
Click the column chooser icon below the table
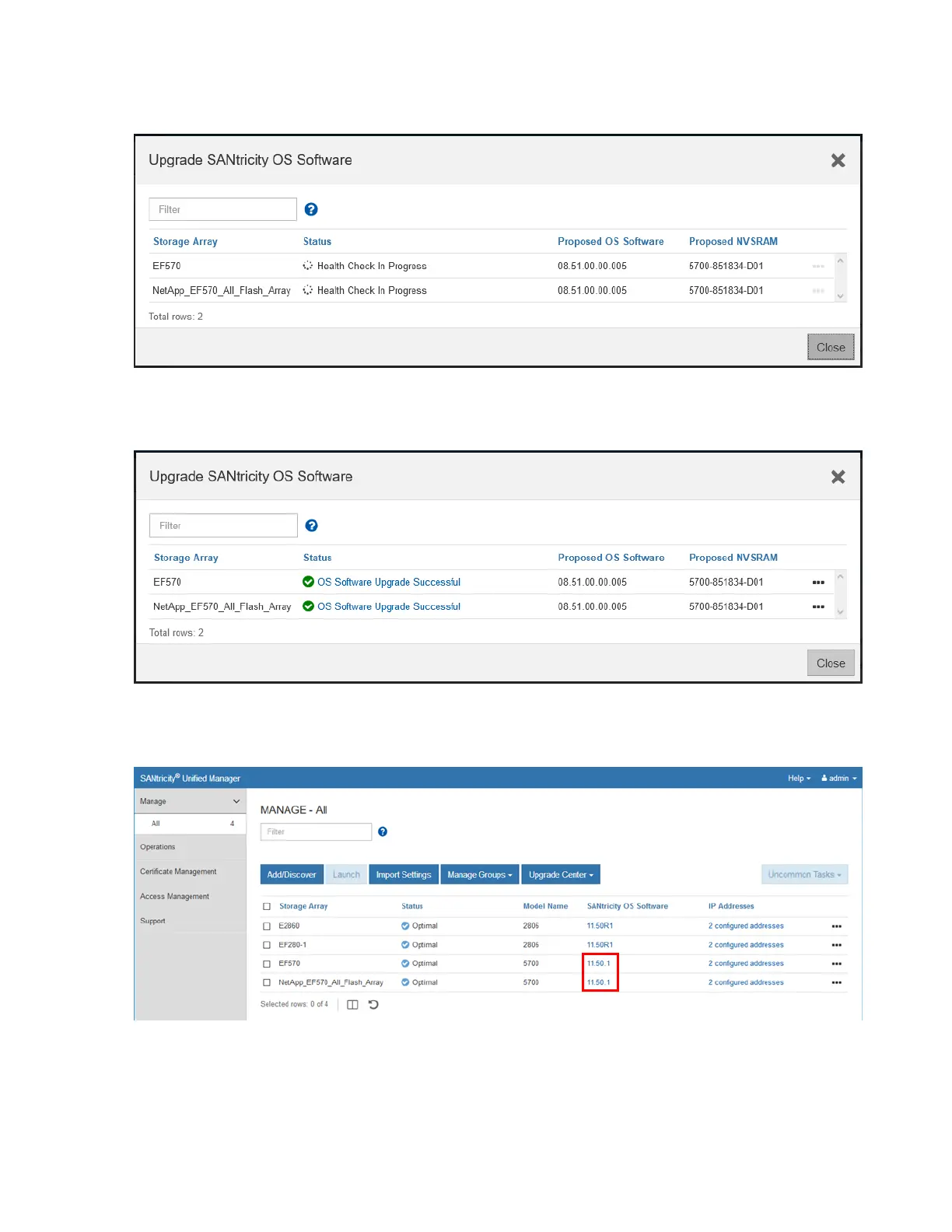[352, 1005]
